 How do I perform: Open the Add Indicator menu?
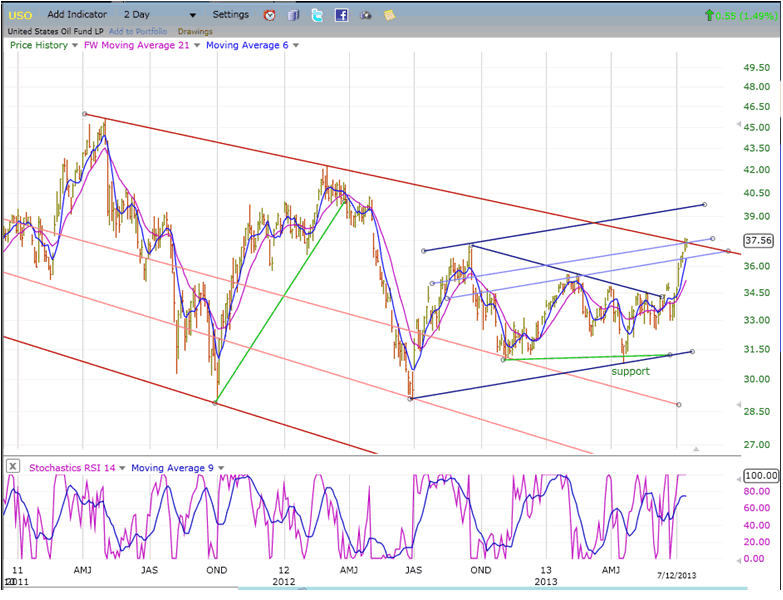click(x=78, y=15)
